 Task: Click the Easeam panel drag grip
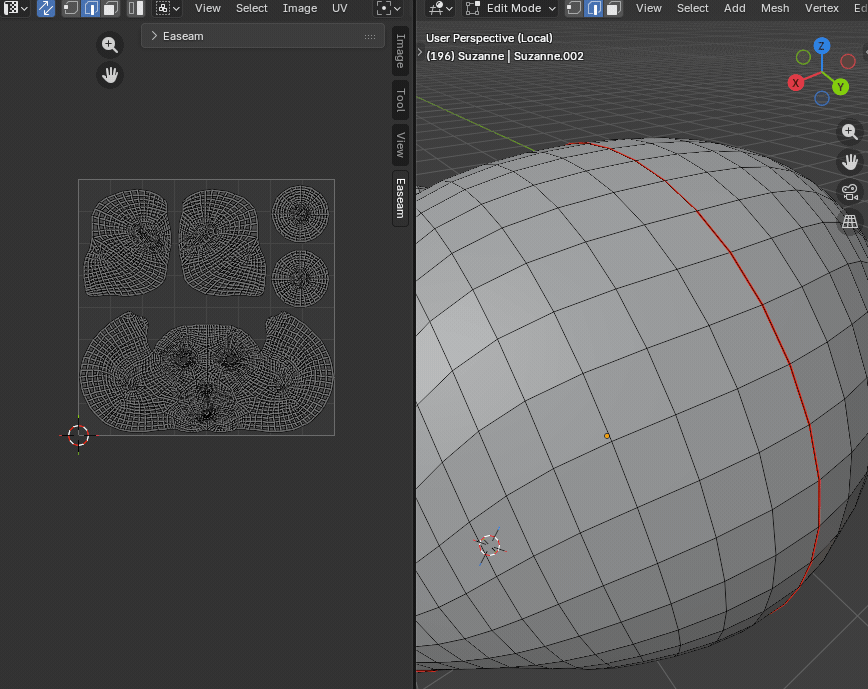click(370, 37)
